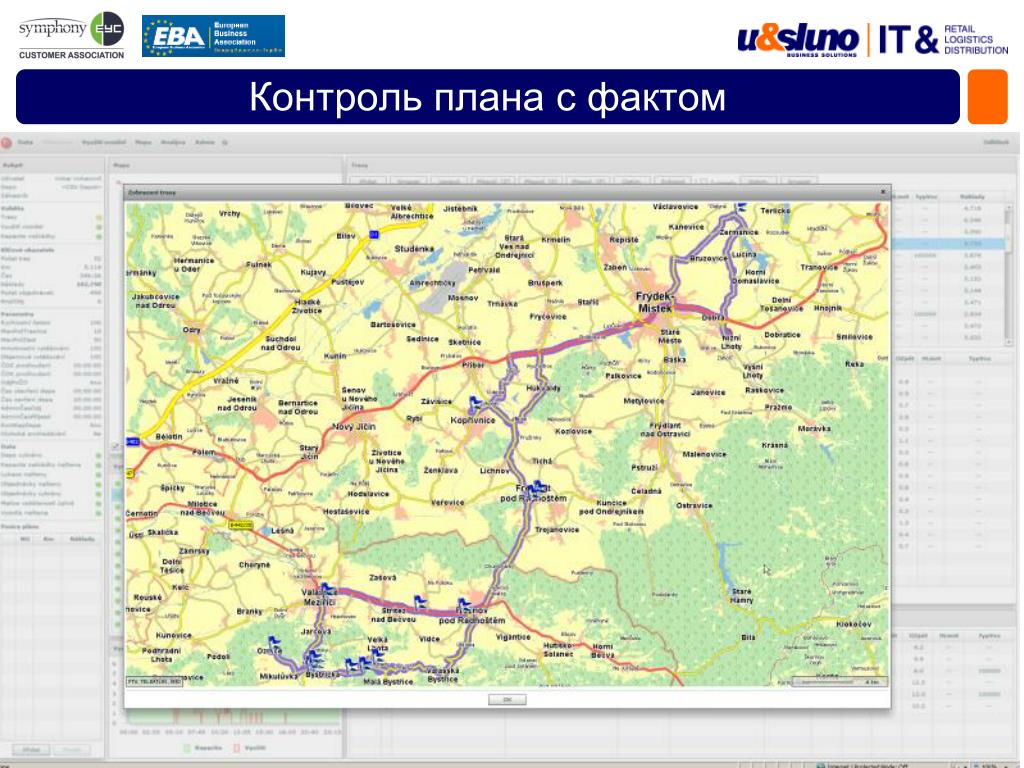Close the Zobrazení trasy map dialog
1024x768 pixels.
point(882,192)
